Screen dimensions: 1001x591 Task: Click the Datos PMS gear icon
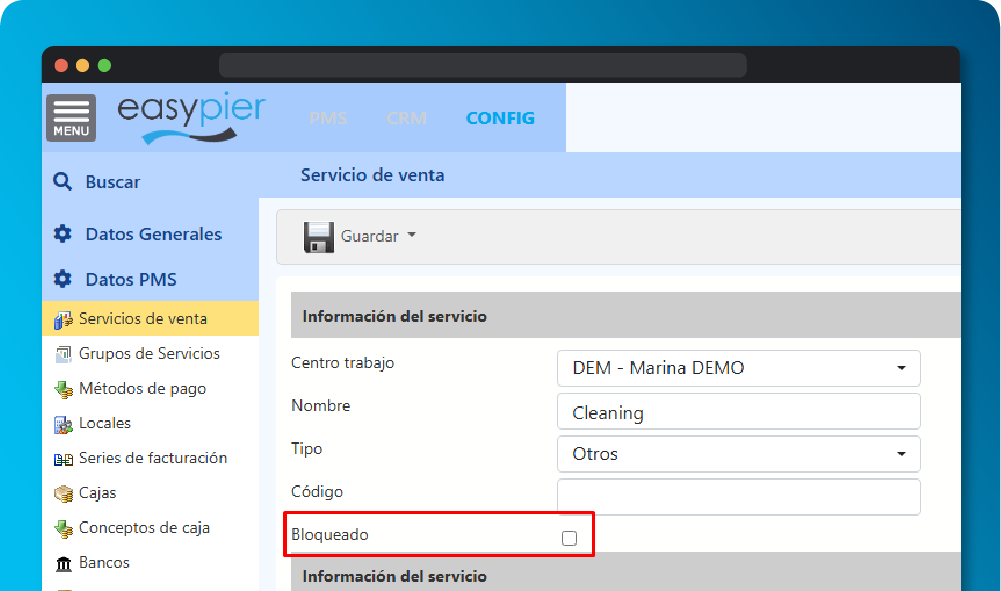[63, 279]
